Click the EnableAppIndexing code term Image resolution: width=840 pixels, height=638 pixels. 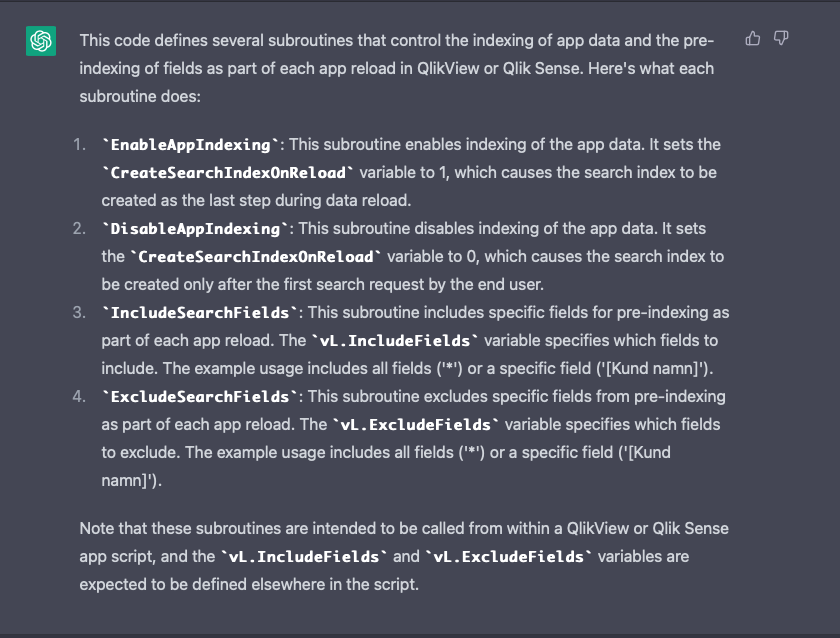click(191, 145)
